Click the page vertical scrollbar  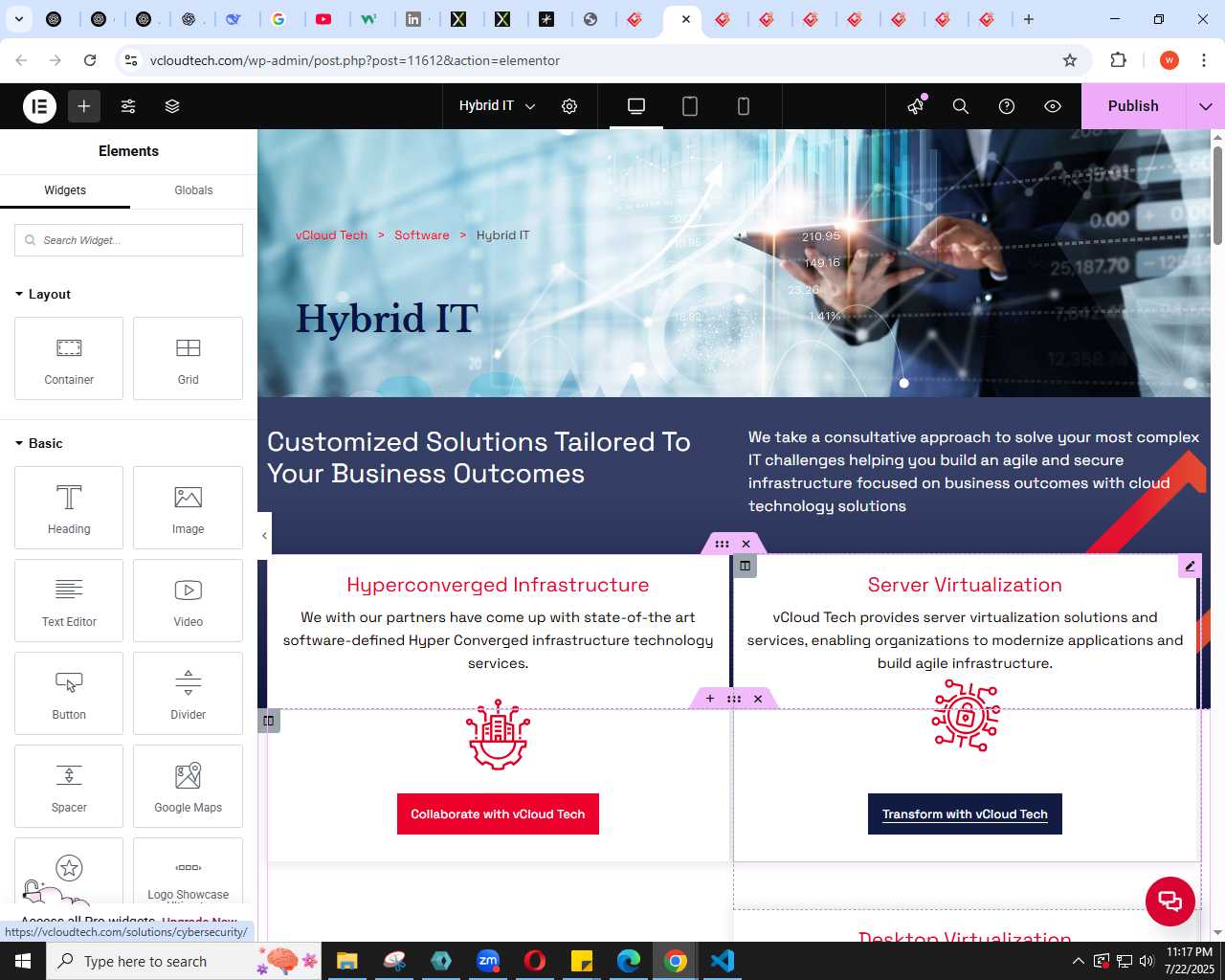(1217, 195)
